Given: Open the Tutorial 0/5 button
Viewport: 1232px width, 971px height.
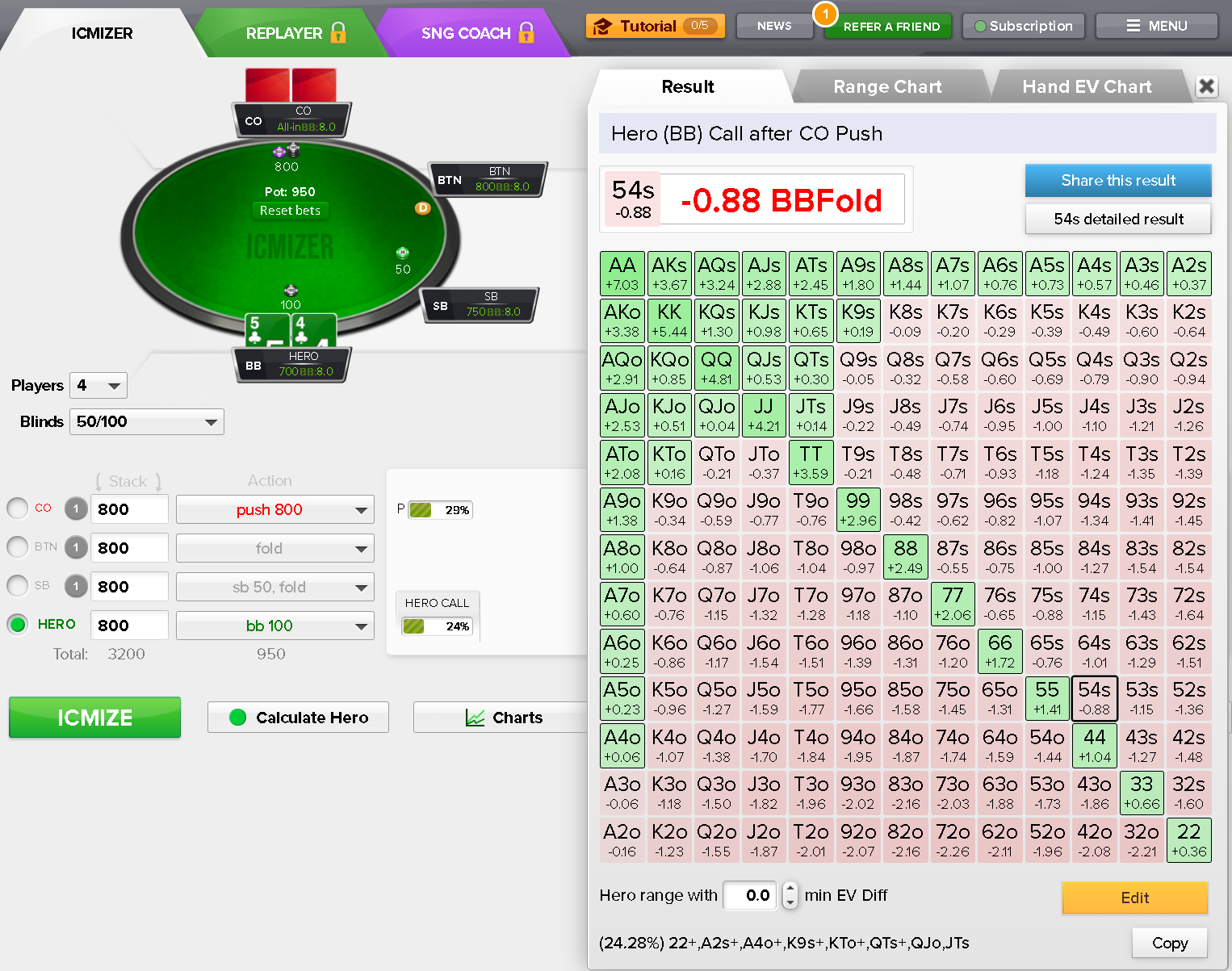Looking at the screenshot, I should (x=656, y=27).
